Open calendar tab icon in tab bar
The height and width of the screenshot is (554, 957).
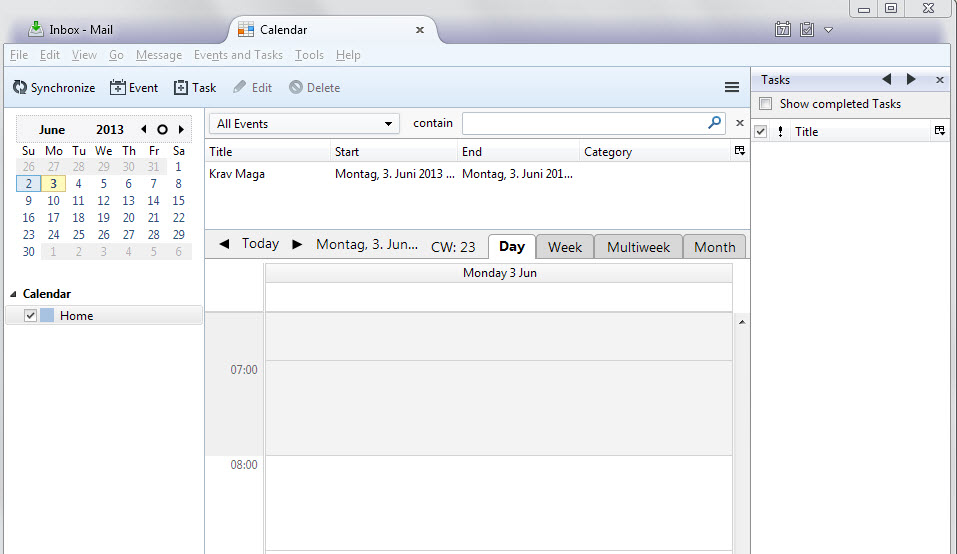(783, 29)
